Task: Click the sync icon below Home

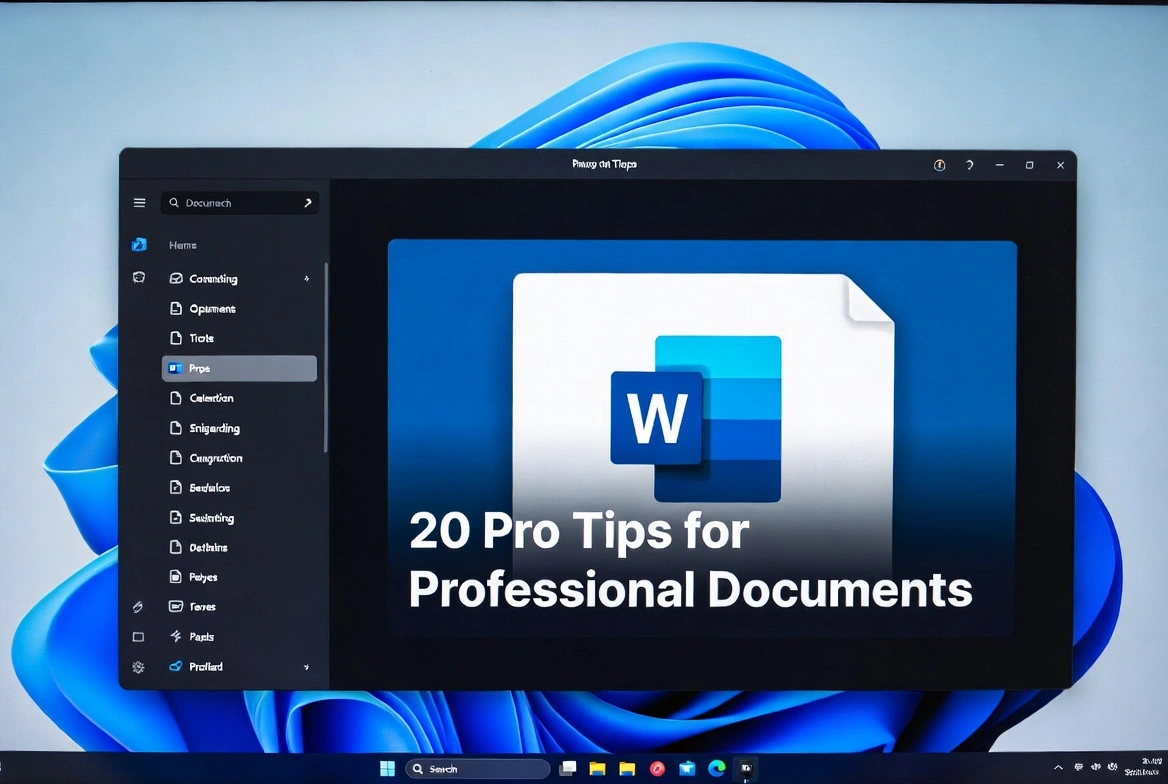Action: [138, 278]
